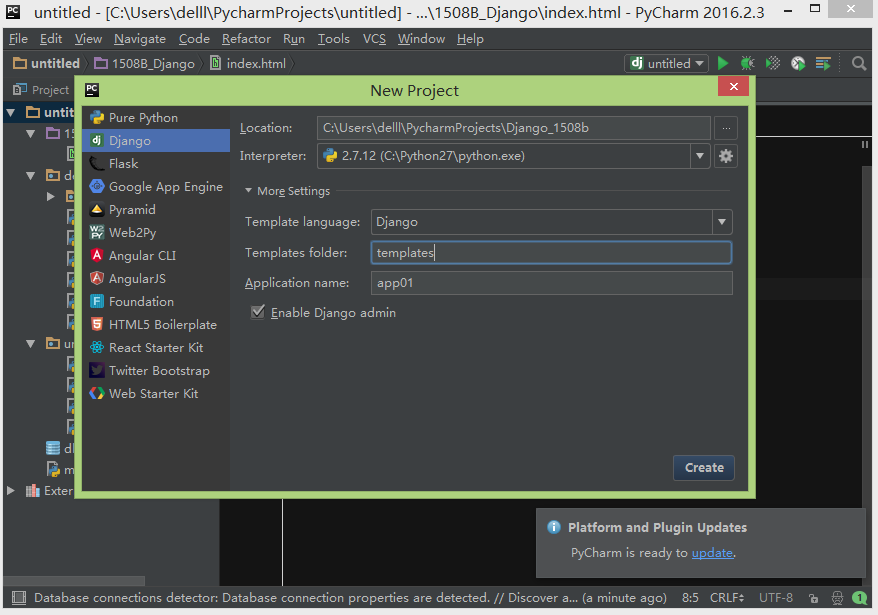The height and width of the screenshot is (615, 878).
Task: Click the info icon in update notification
Action: point(554,527)
